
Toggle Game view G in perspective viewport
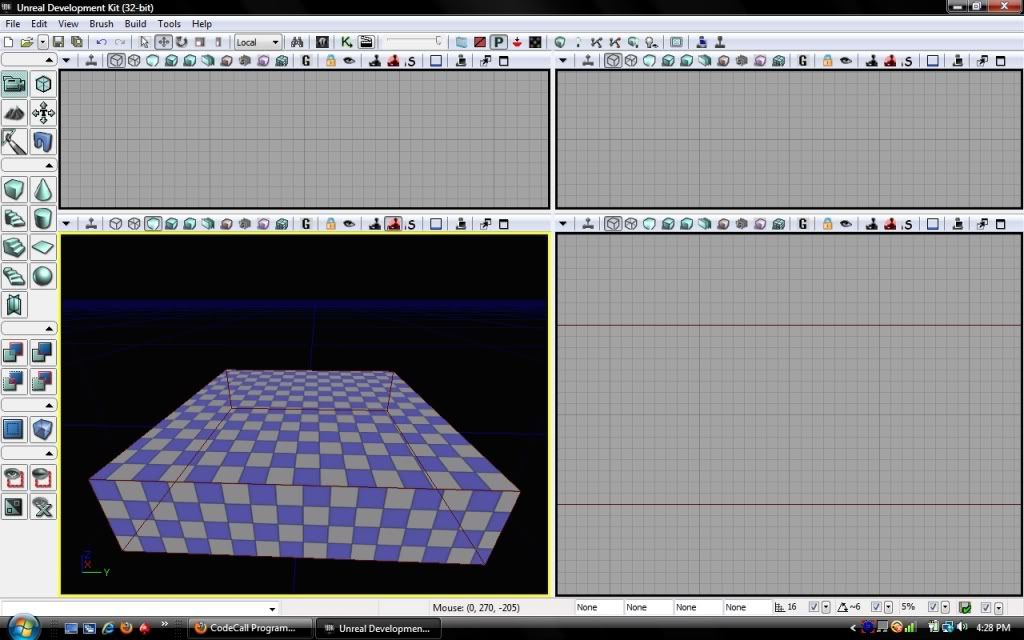pyautogui.click(x=306, y=224)
